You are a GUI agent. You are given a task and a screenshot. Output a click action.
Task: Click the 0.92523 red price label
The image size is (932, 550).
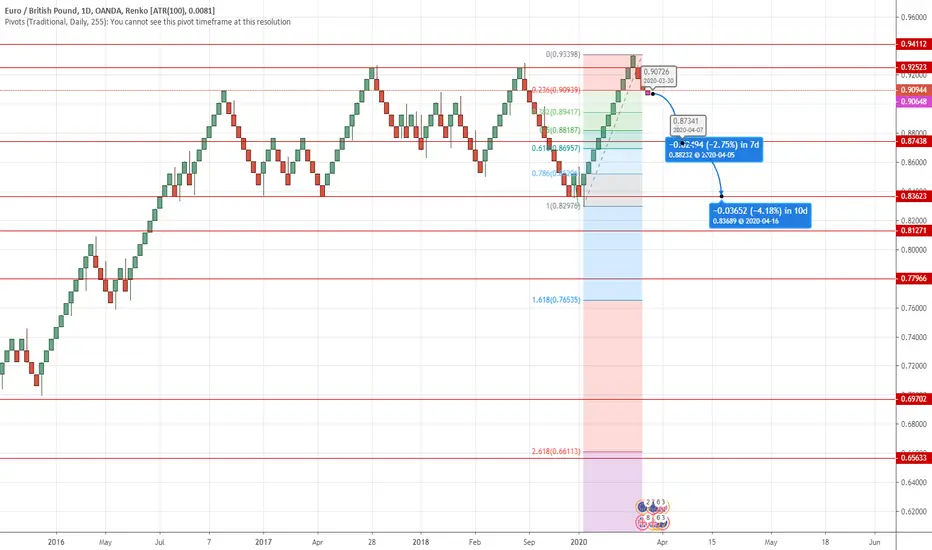point(914,67)
